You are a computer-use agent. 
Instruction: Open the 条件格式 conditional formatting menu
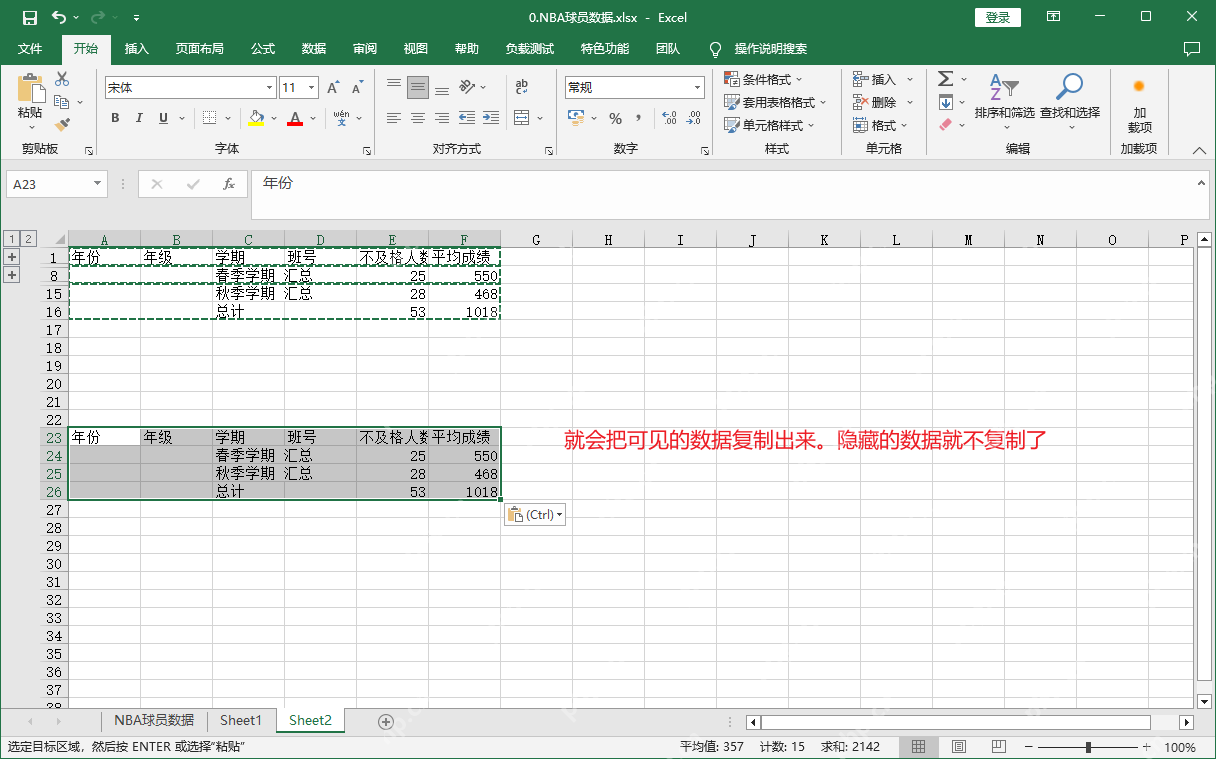click(763, 79)
